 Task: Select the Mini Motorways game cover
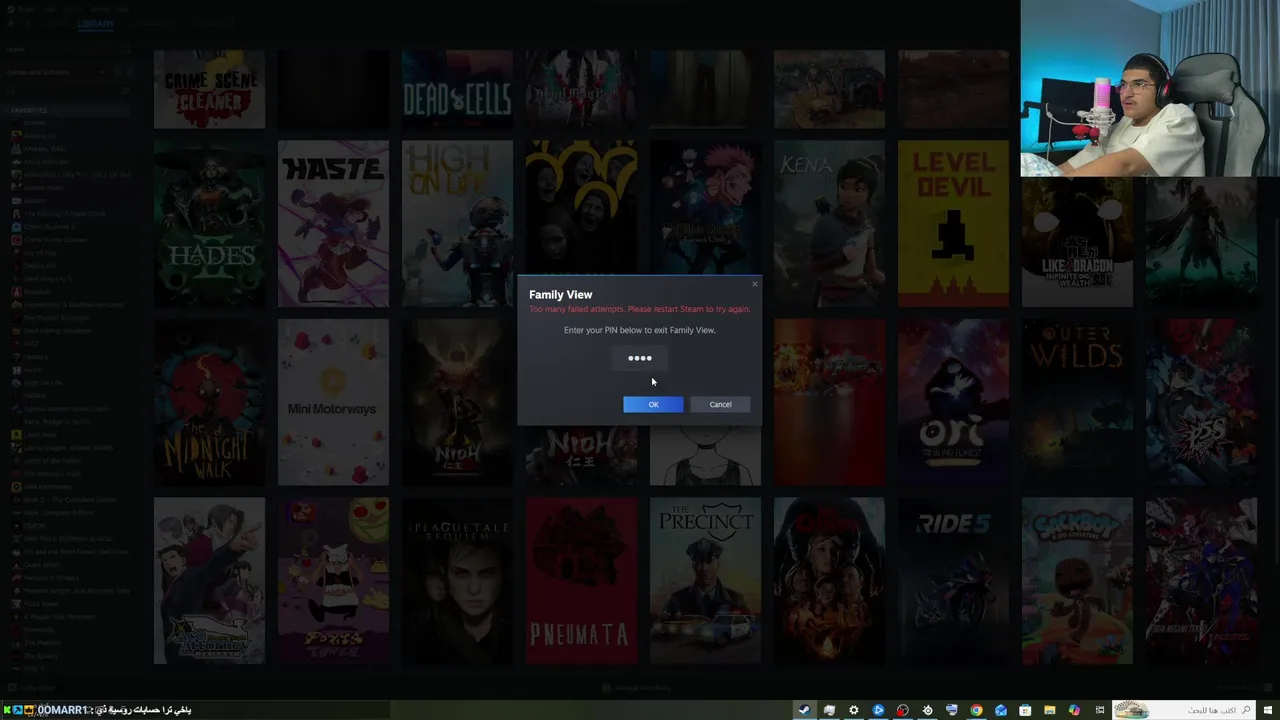coord(333,402)
